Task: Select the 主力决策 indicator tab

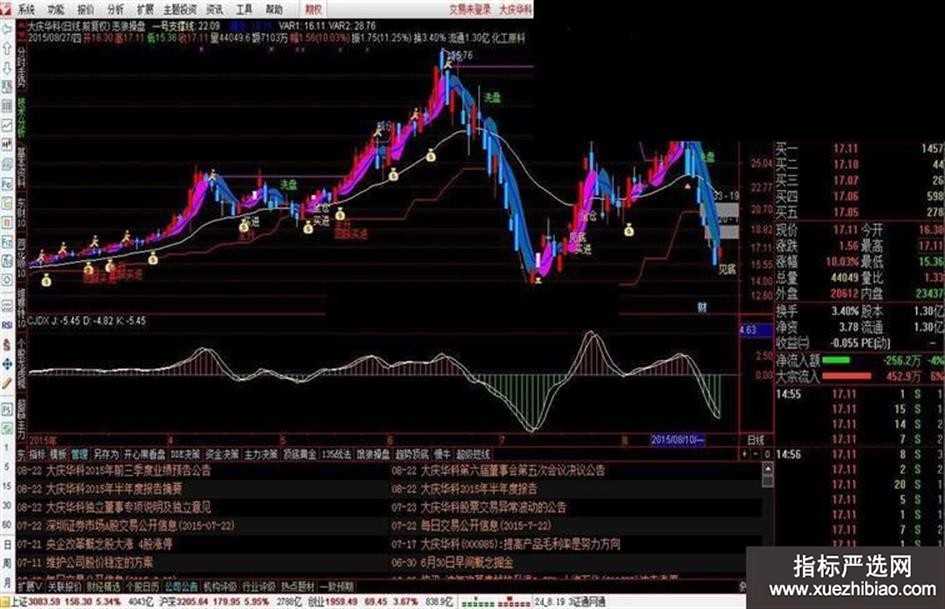Action: click(x=261, y=455)
